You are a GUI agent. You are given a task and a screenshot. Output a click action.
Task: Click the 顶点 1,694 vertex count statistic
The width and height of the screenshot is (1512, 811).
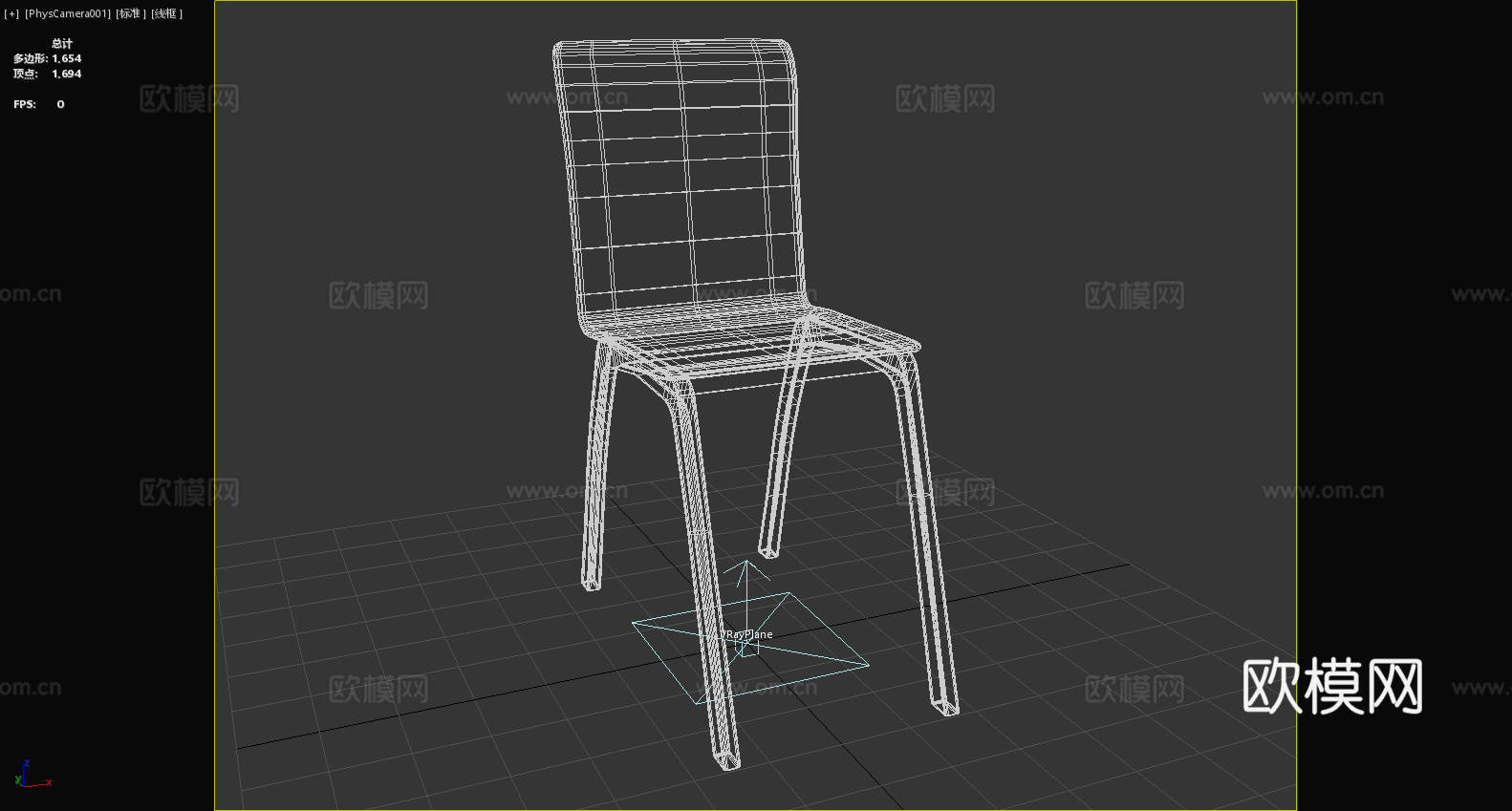click(47, 74)
